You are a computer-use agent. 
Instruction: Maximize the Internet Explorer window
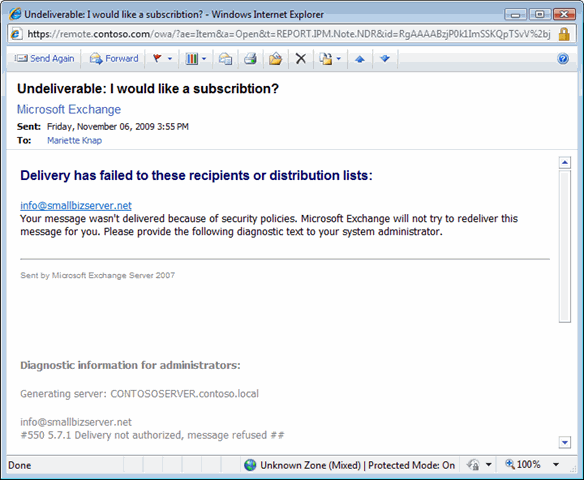(x=540, y=15)
